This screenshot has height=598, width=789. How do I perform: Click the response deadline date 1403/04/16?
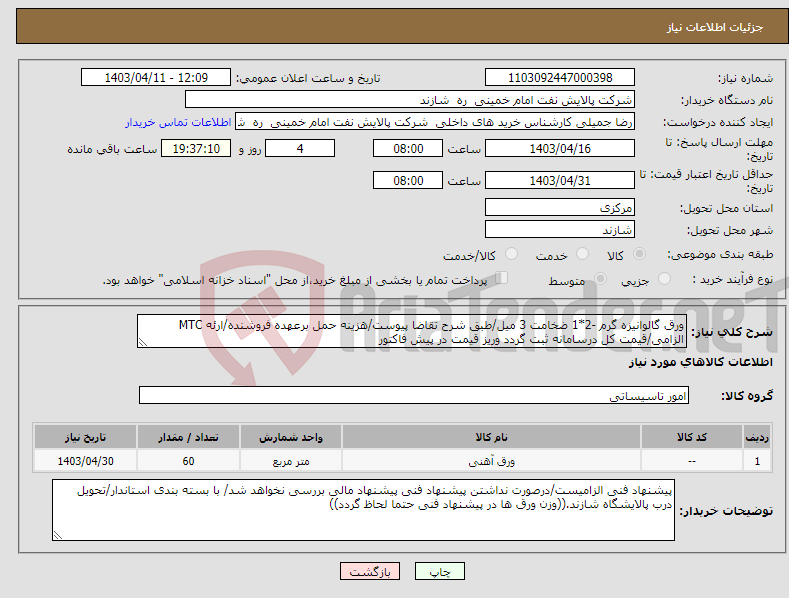pyautogui.click(x=560, y=148)
